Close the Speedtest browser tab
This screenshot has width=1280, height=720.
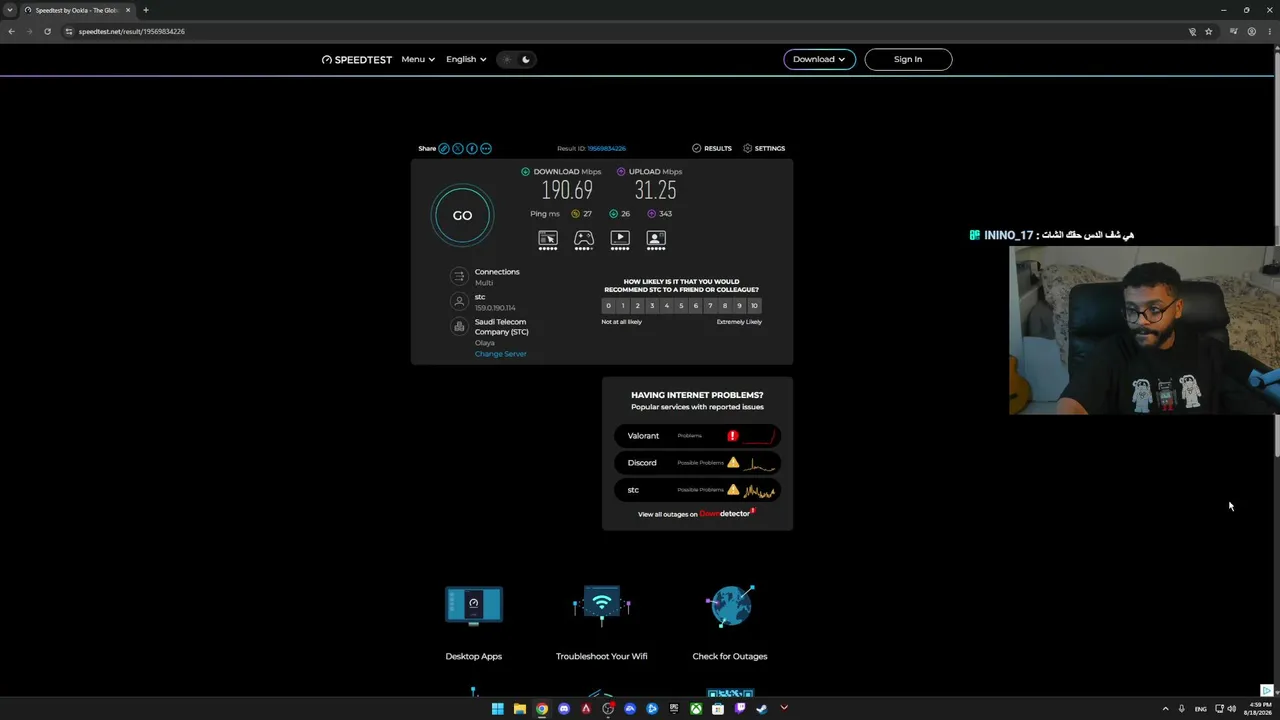click(128, 10)
